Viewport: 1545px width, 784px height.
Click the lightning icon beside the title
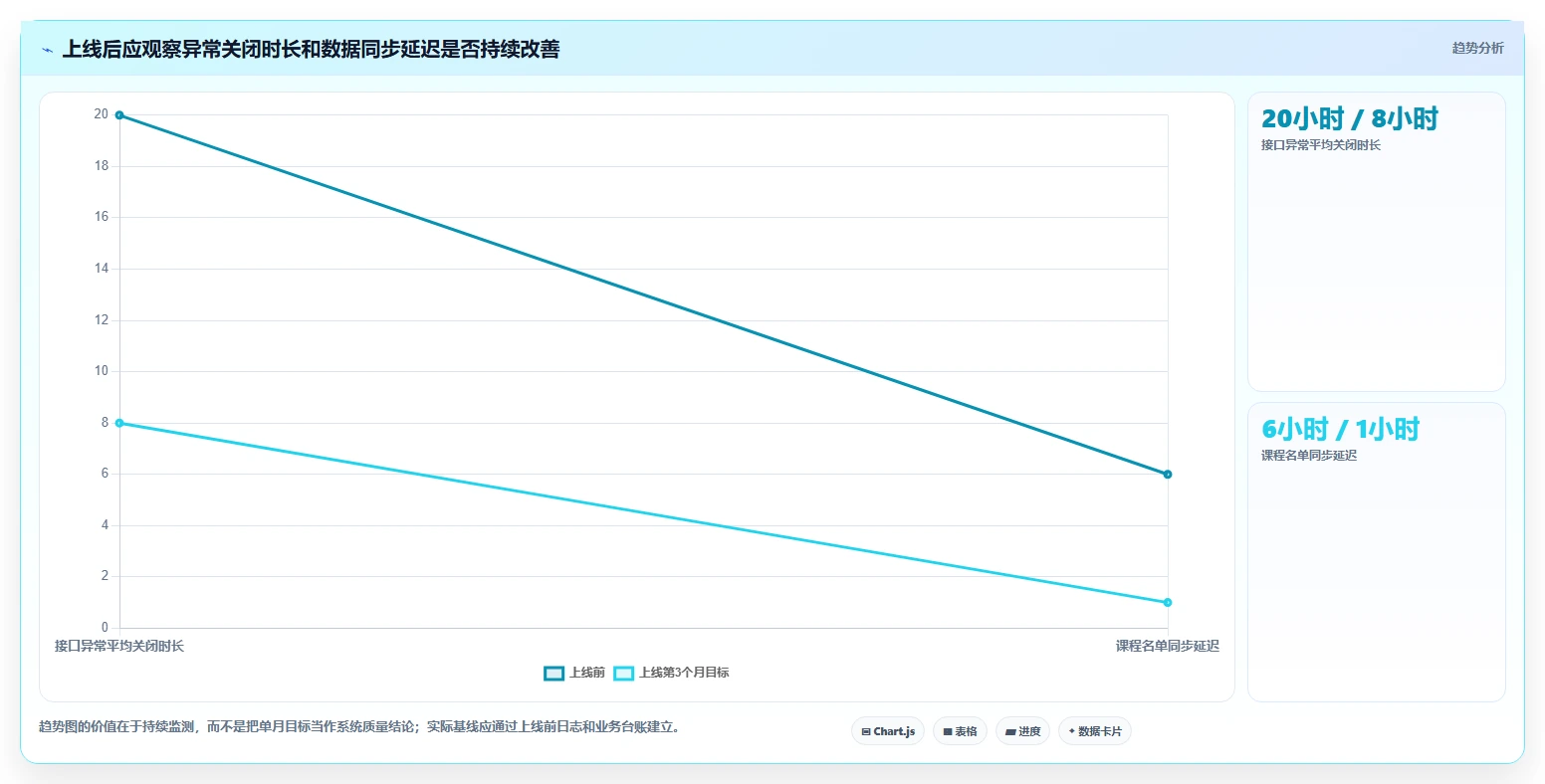tap(48, 50)
